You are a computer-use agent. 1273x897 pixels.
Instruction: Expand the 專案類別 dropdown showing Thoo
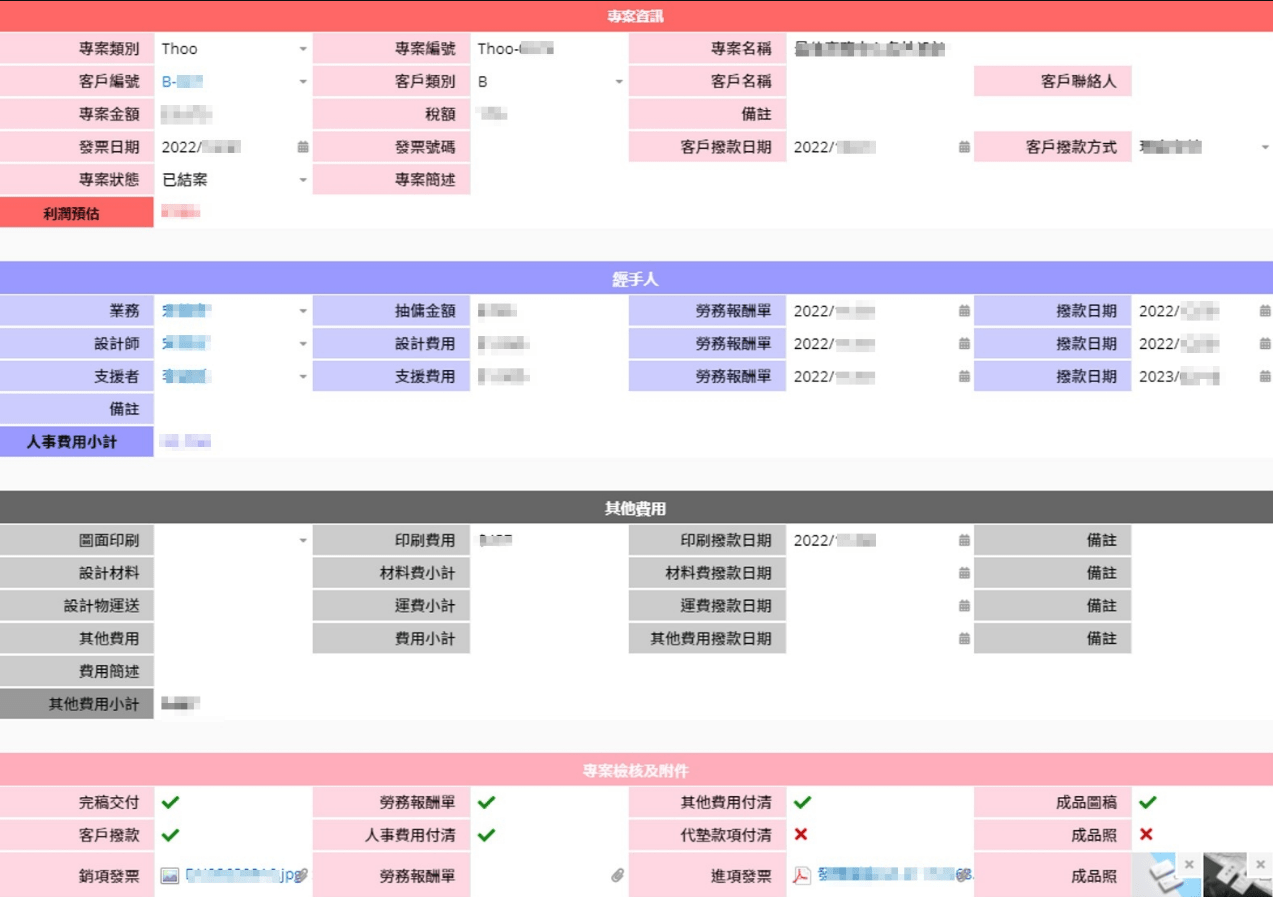303,49
